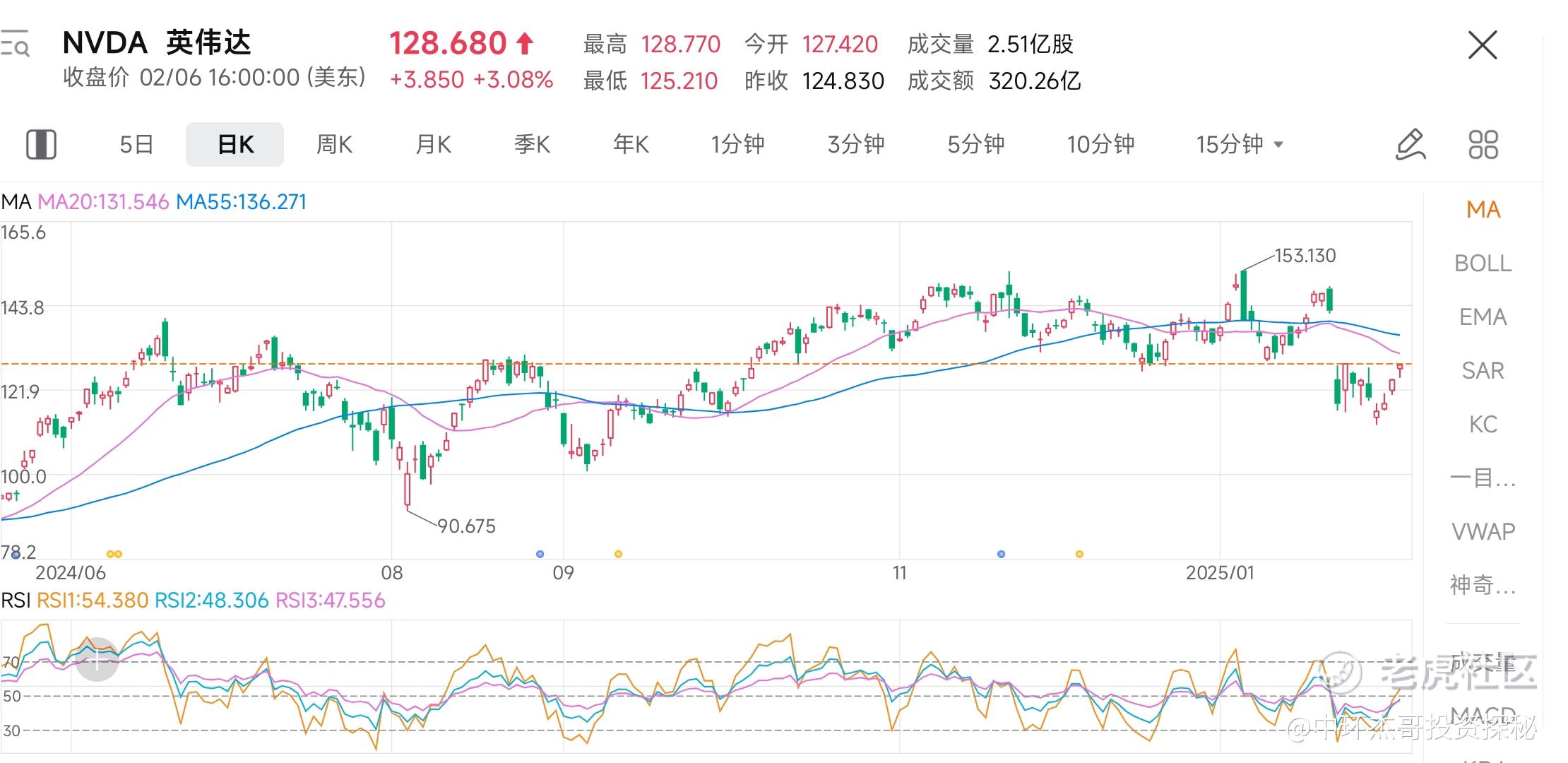The height and width of the screenshot is (763, 1568).
Task: Click the RSI2:48.306 legend label
Action: (211, 601)
